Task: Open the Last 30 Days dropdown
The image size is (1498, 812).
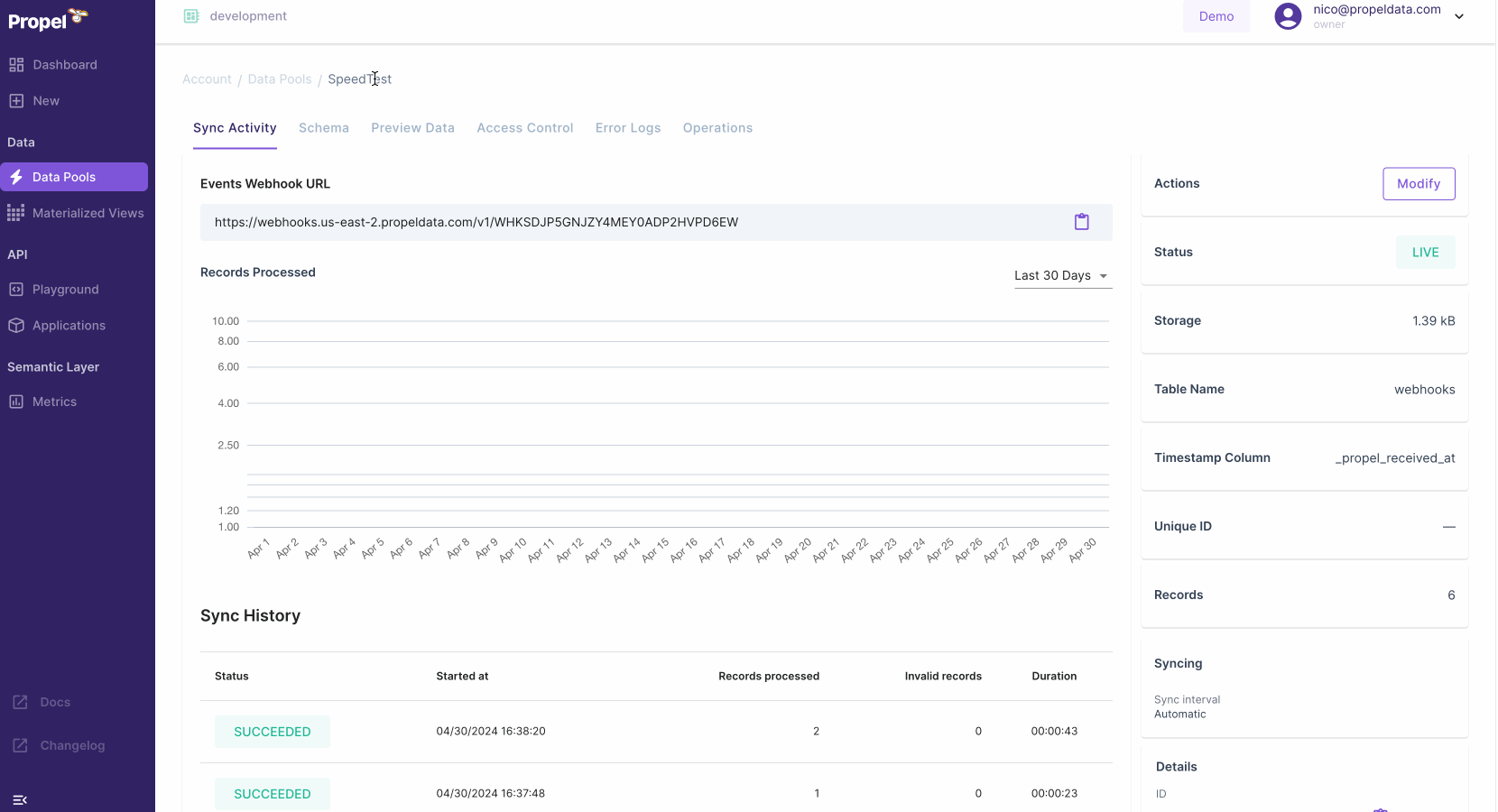Action: pos(1061,276)
